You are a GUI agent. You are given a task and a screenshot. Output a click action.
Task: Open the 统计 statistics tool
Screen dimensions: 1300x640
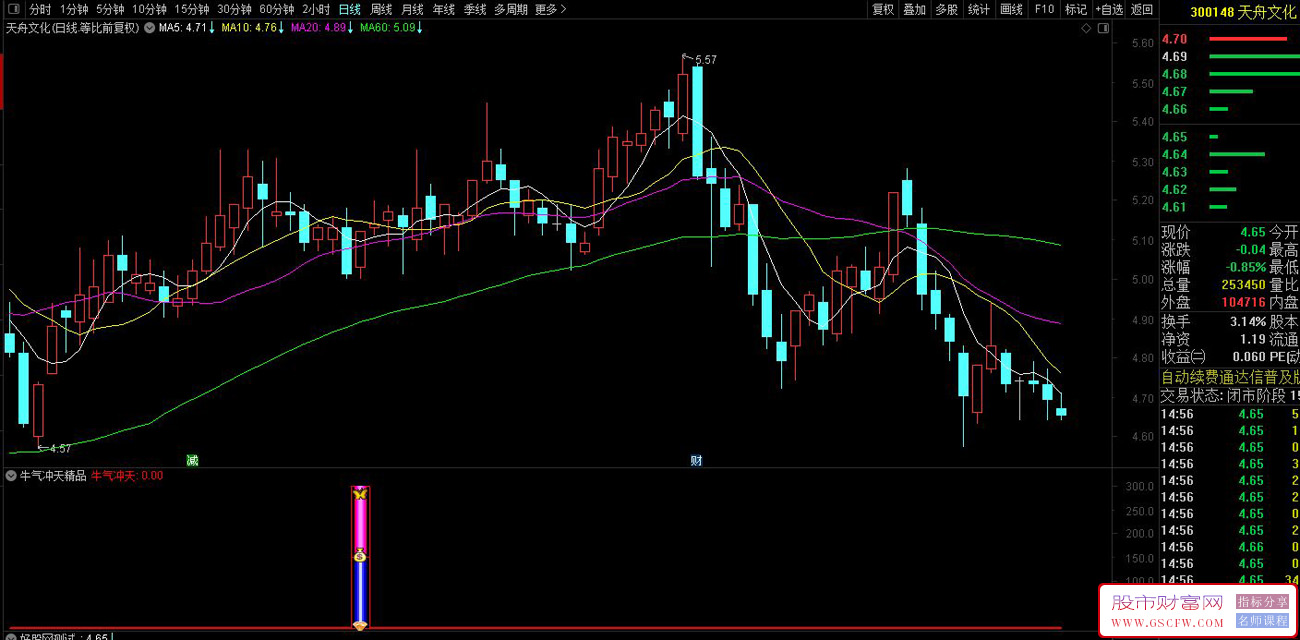point(979,9)
